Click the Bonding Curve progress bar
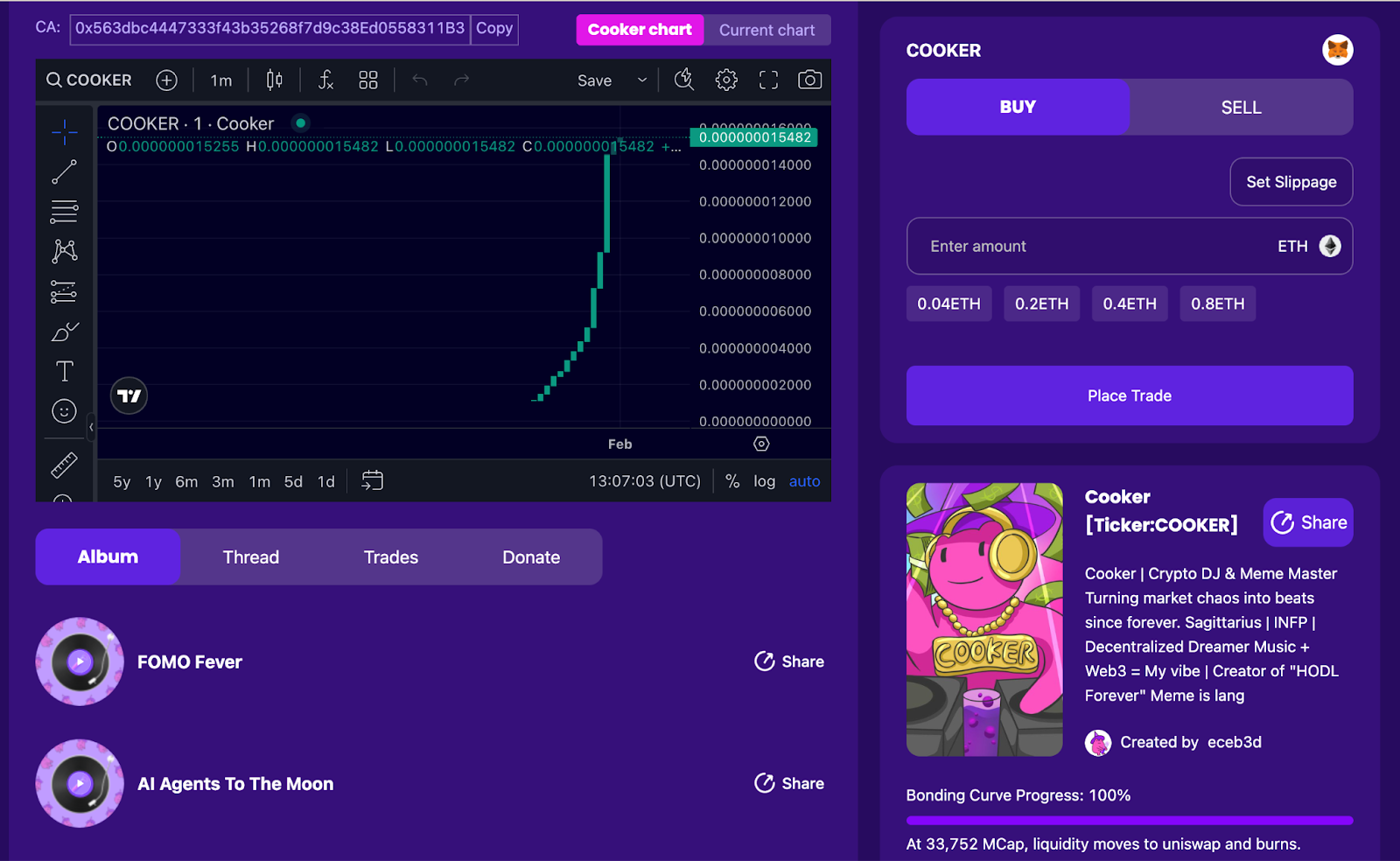1400x861 pixels. pos(1129,820)
